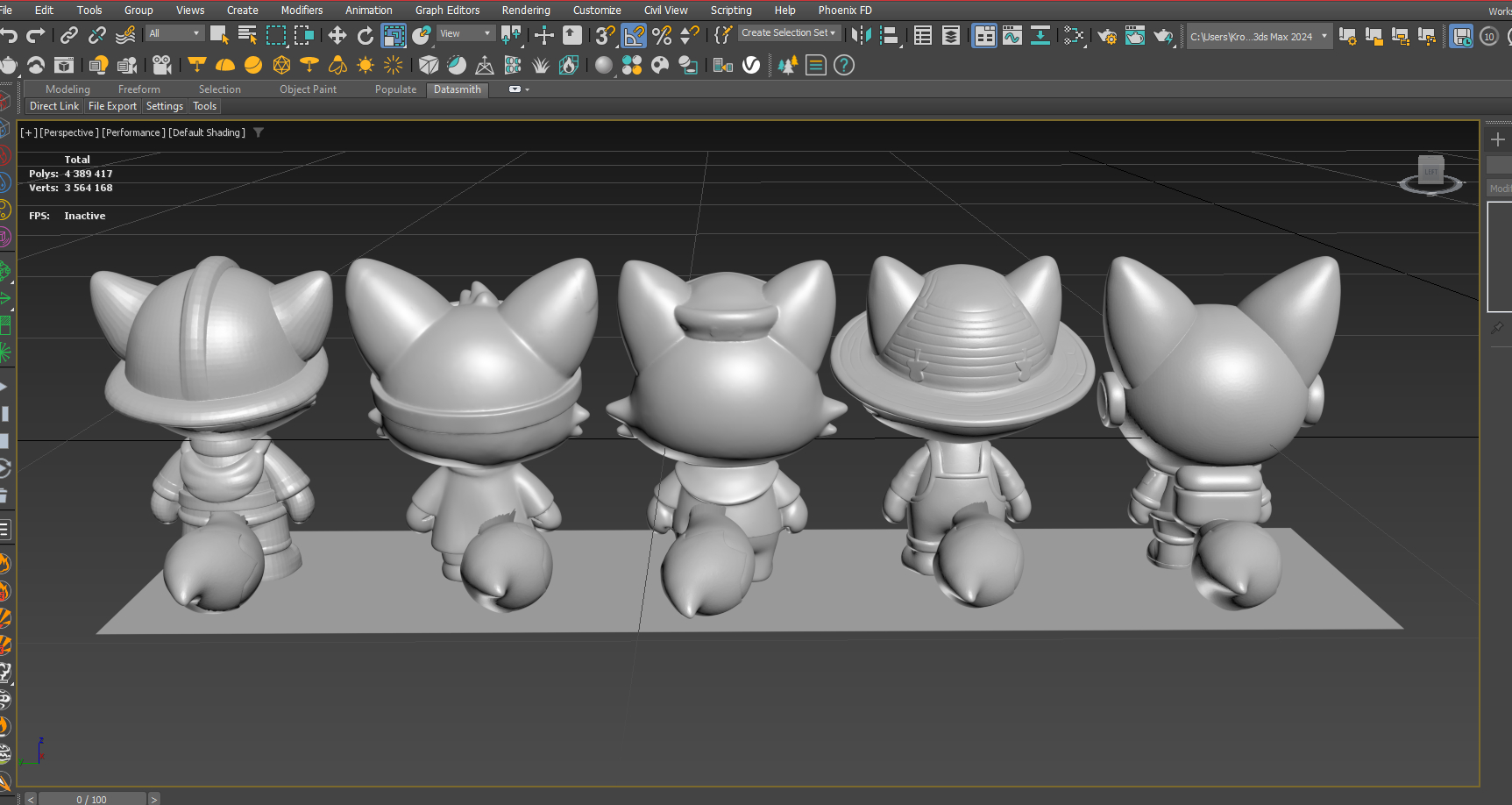The height and width of the screenshot is (805, 1512).
Task: Open the Rendering menu
Action: pos(526,10)
